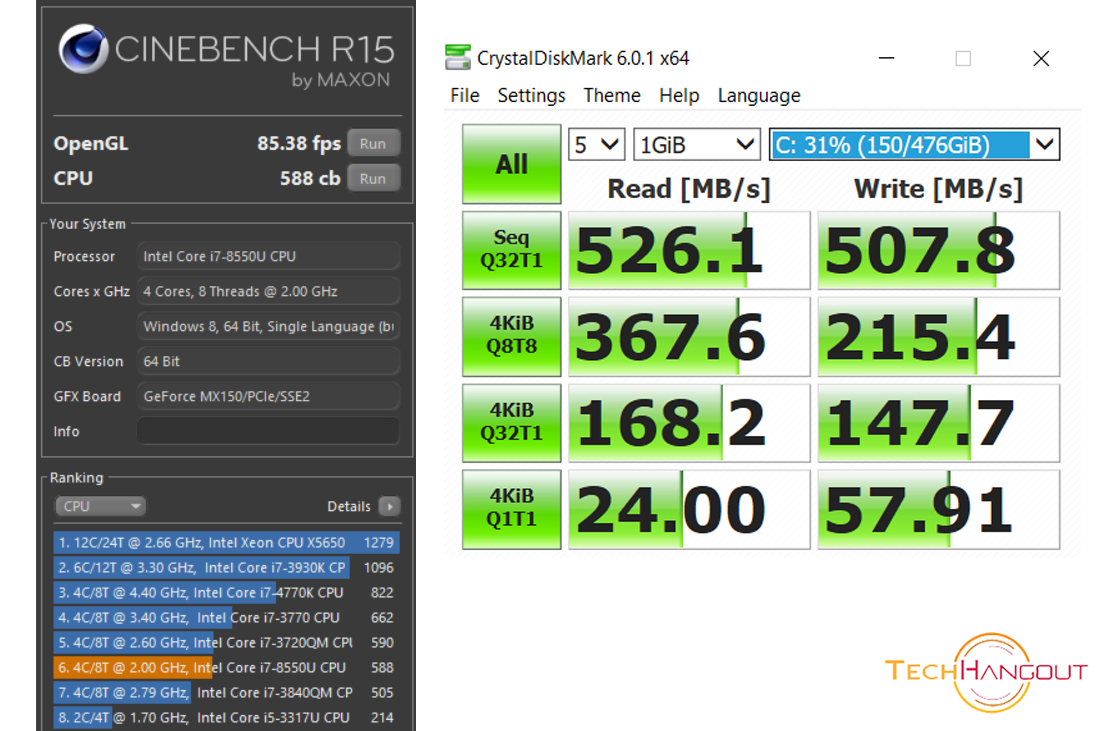The image size is (1100, 731).
Task: Click the Processor field Intel Core i7-8550U
Action: coord(268,256)
